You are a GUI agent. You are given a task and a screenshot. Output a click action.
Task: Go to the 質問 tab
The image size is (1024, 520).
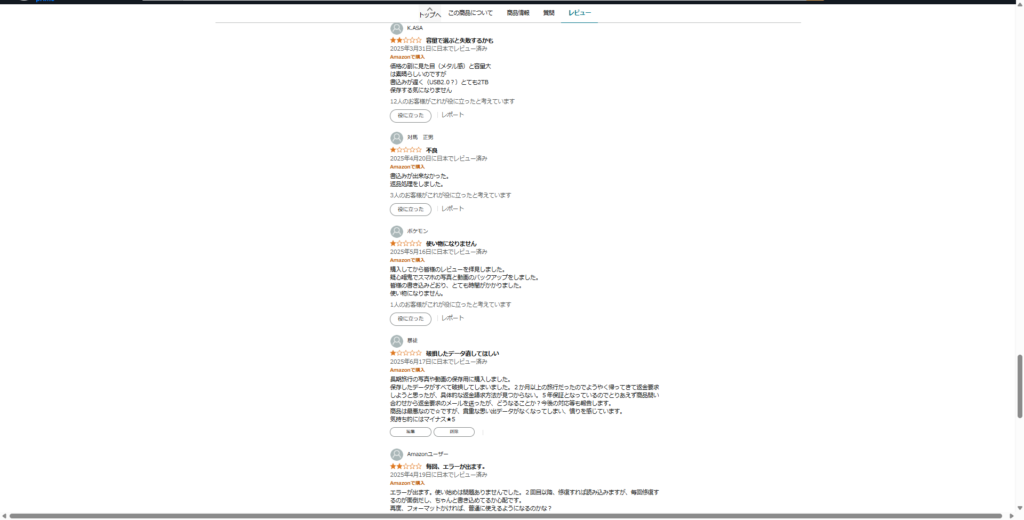549,13
